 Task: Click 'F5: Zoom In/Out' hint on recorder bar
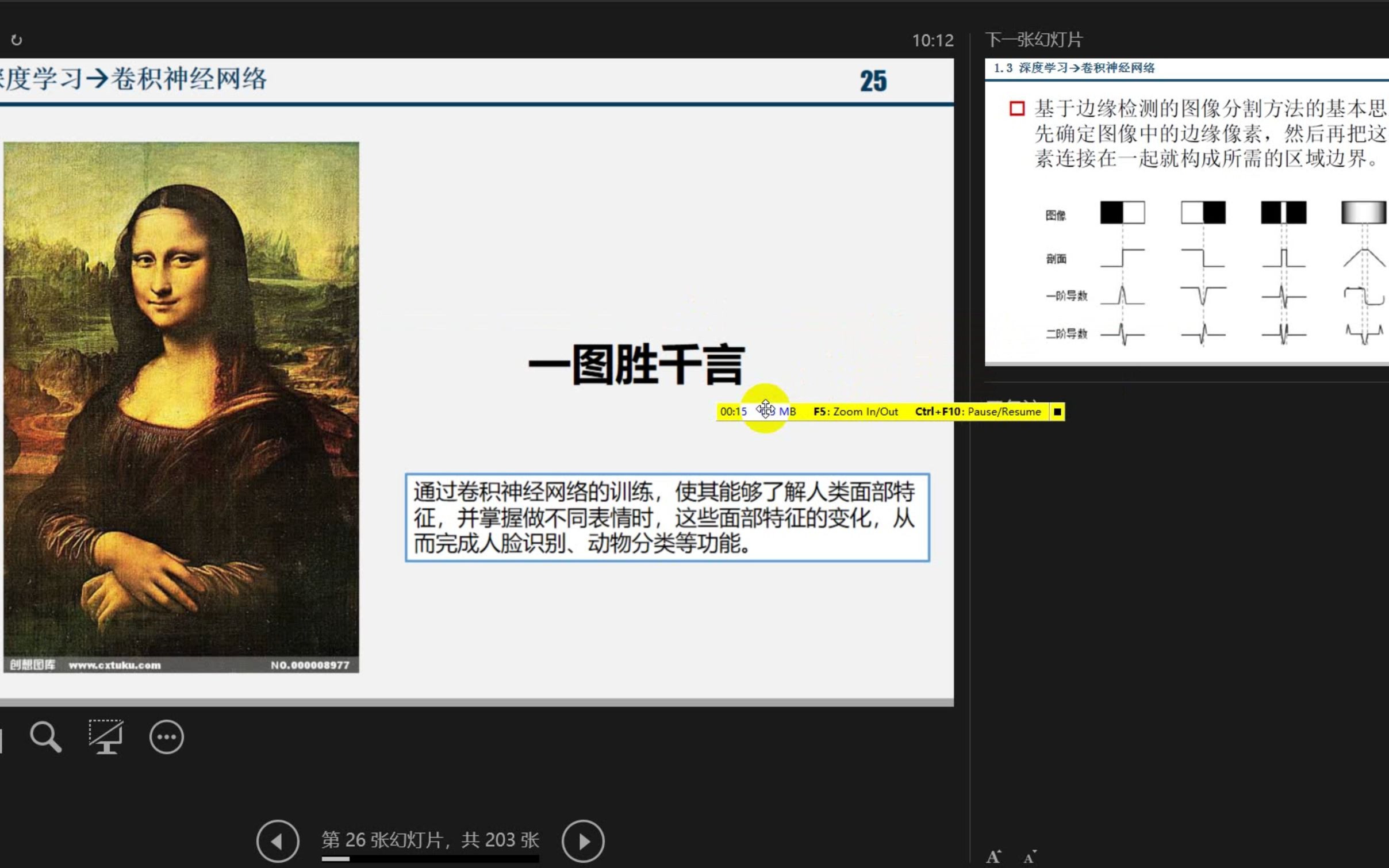(855, 412)
